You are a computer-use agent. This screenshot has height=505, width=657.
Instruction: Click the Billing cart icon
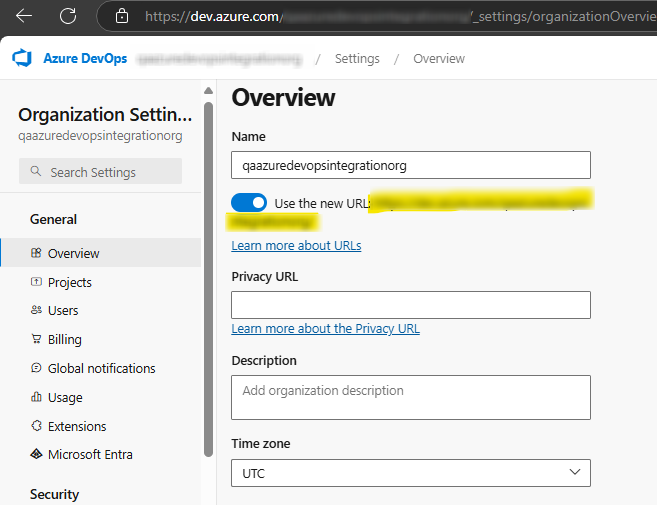coord(36,340)
